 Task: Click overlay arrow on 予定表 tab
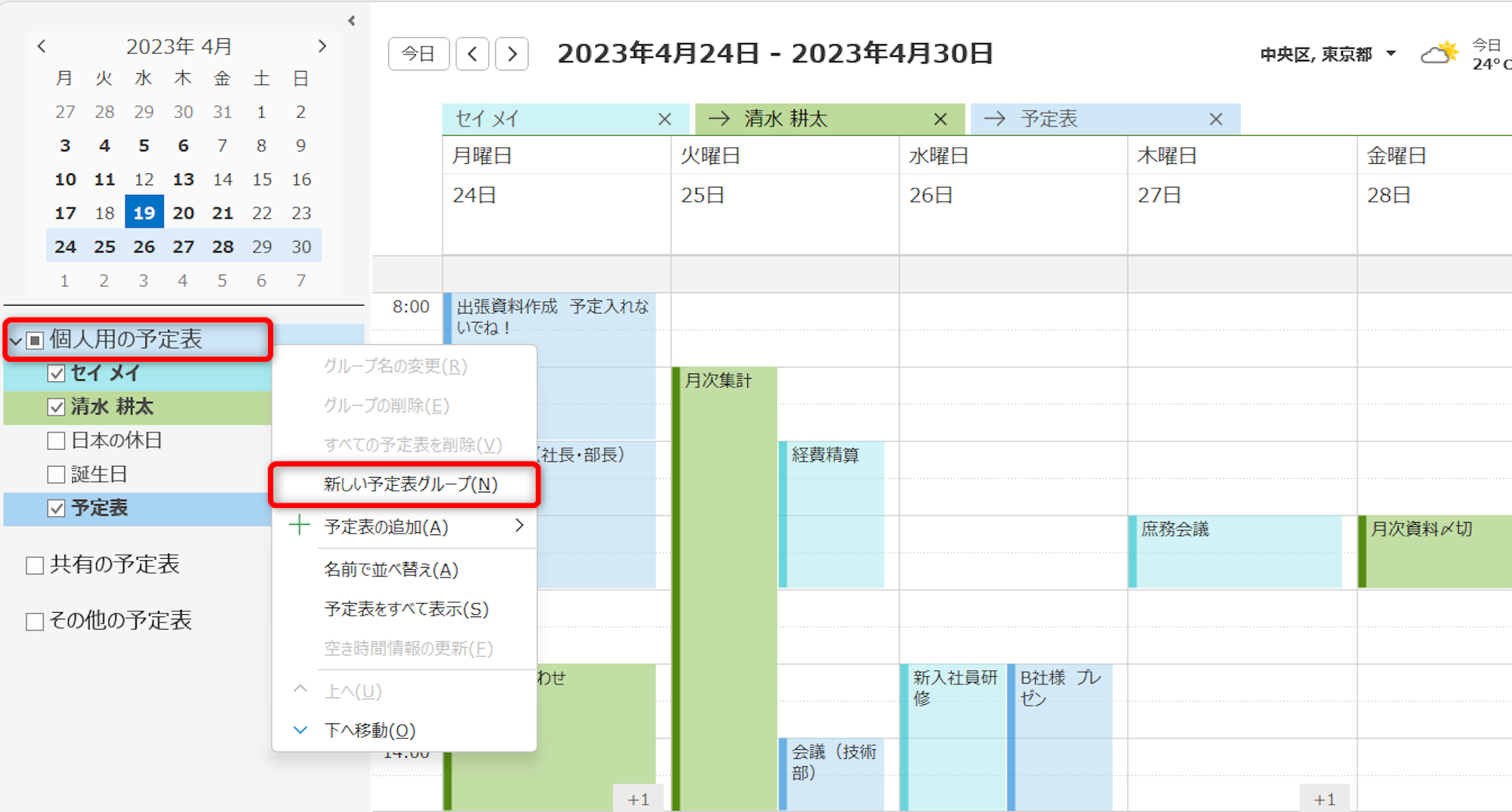pos(994,119)
